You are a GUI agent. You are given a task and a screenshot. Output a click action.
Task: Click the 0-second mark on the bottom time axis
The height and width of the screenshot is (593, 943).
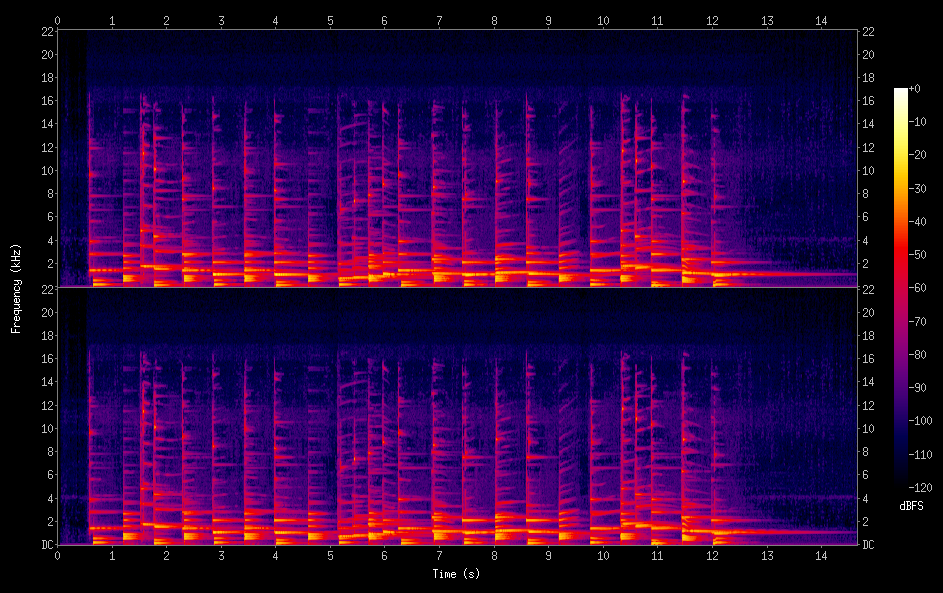58,554
